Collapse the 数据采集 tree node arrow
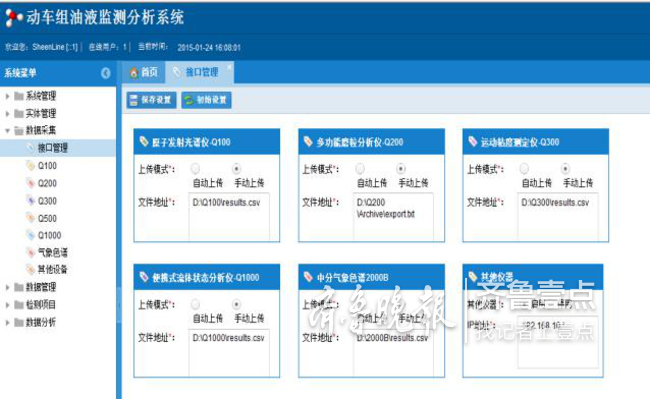 click(x=7, y=131)
